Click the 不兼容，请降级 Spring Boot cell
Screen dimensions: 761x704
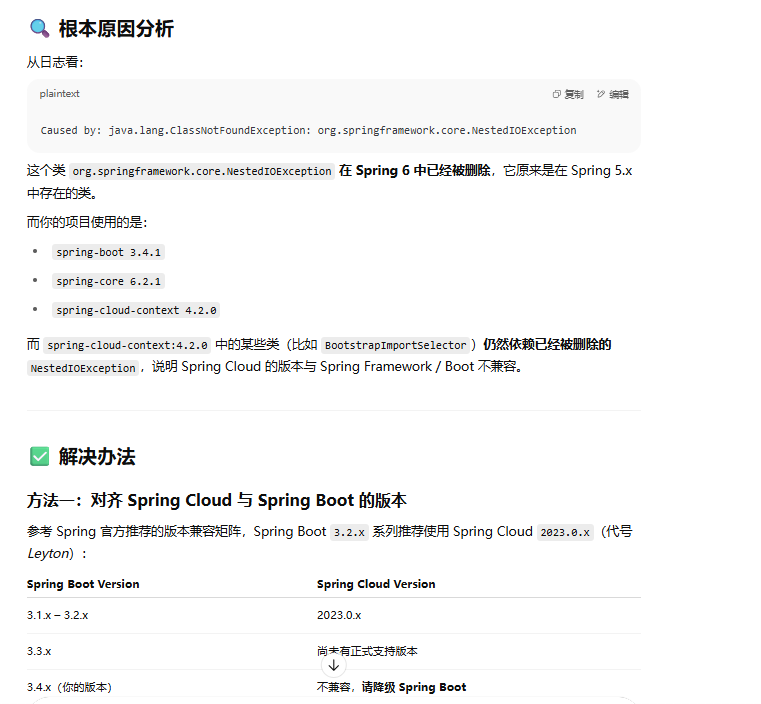391,687
